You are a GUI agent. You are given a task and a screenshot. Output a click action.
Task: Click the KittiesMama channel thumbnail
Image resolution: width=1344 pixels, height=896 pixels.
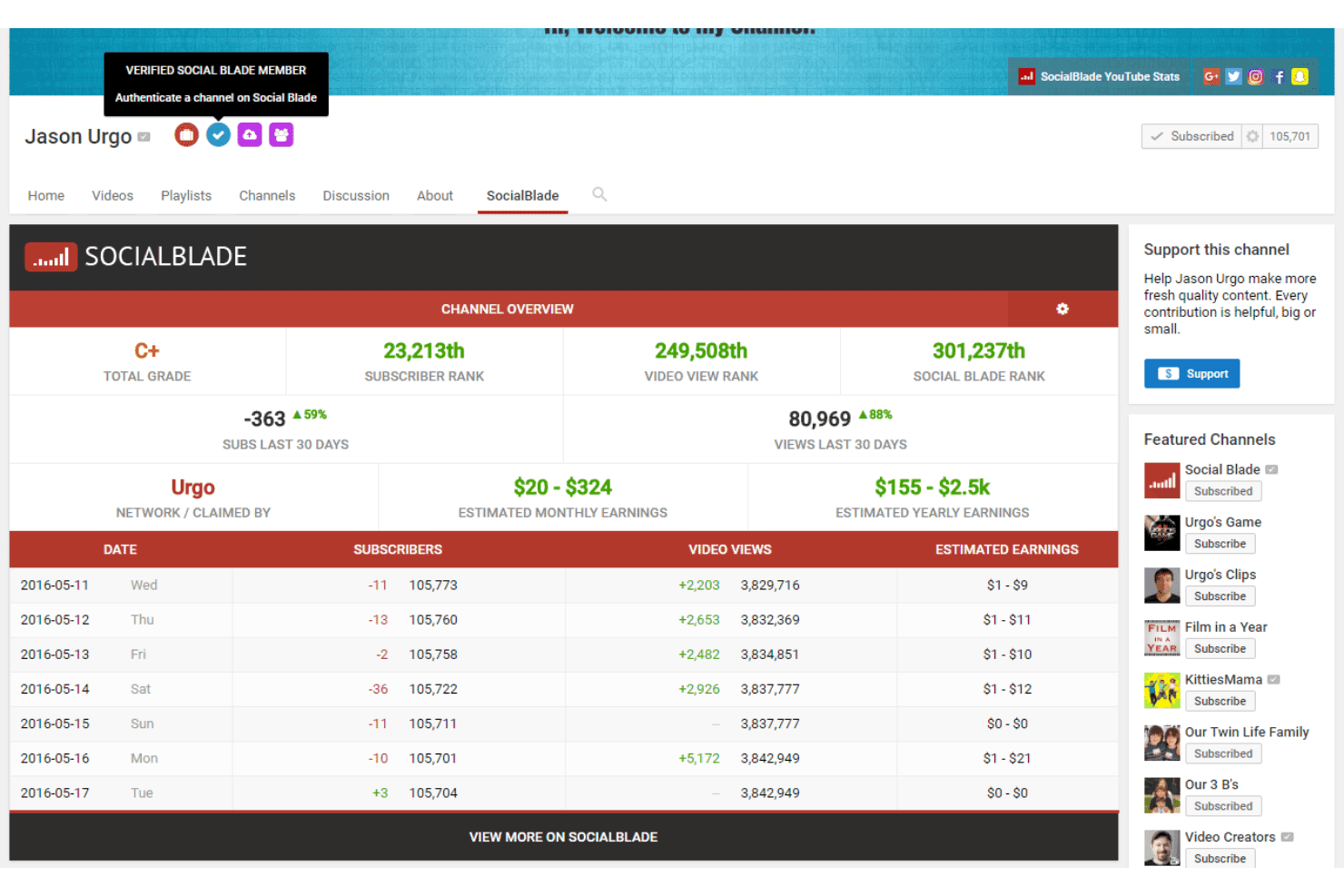1162,691
